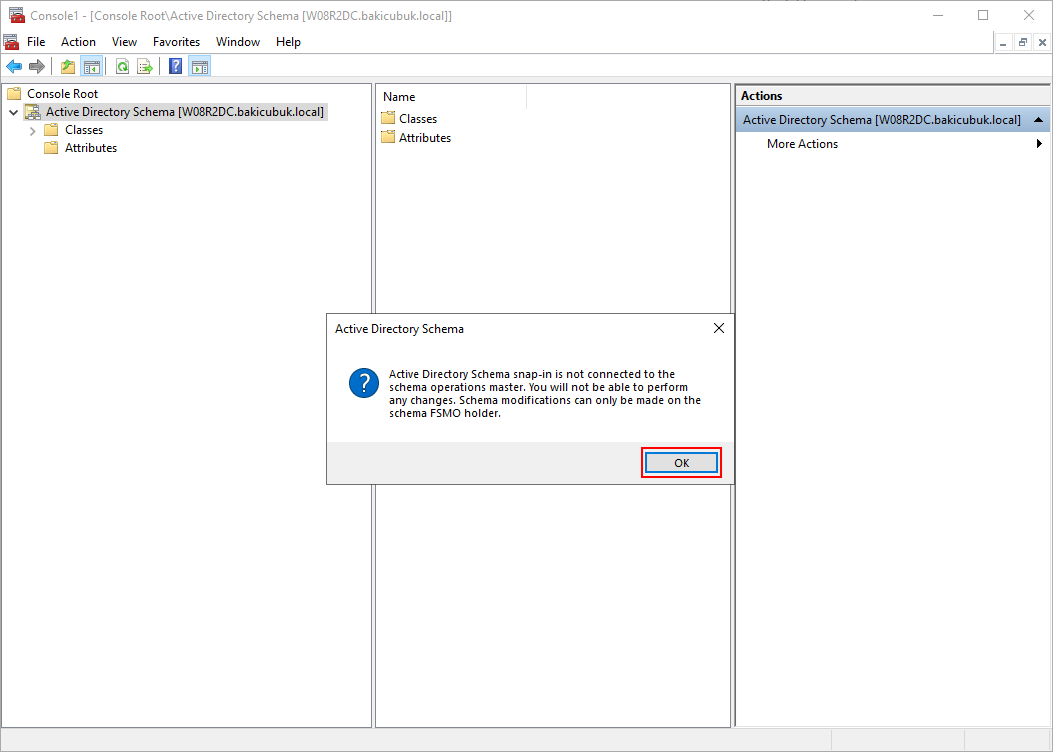Click the Help question mark toolbar icon
Viewport: 1053px width, 752px height.
[x=176, y=66]
